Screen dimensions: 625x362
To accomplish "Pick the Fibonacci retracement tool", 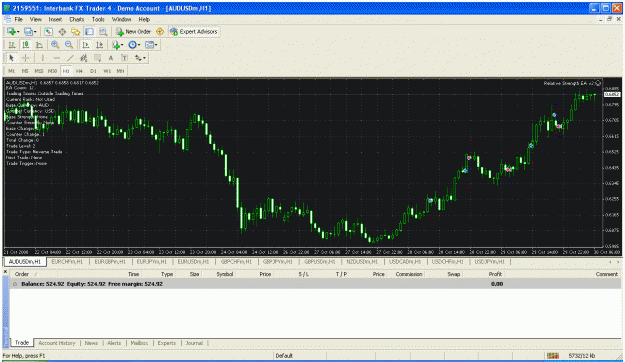I will 97,58.
